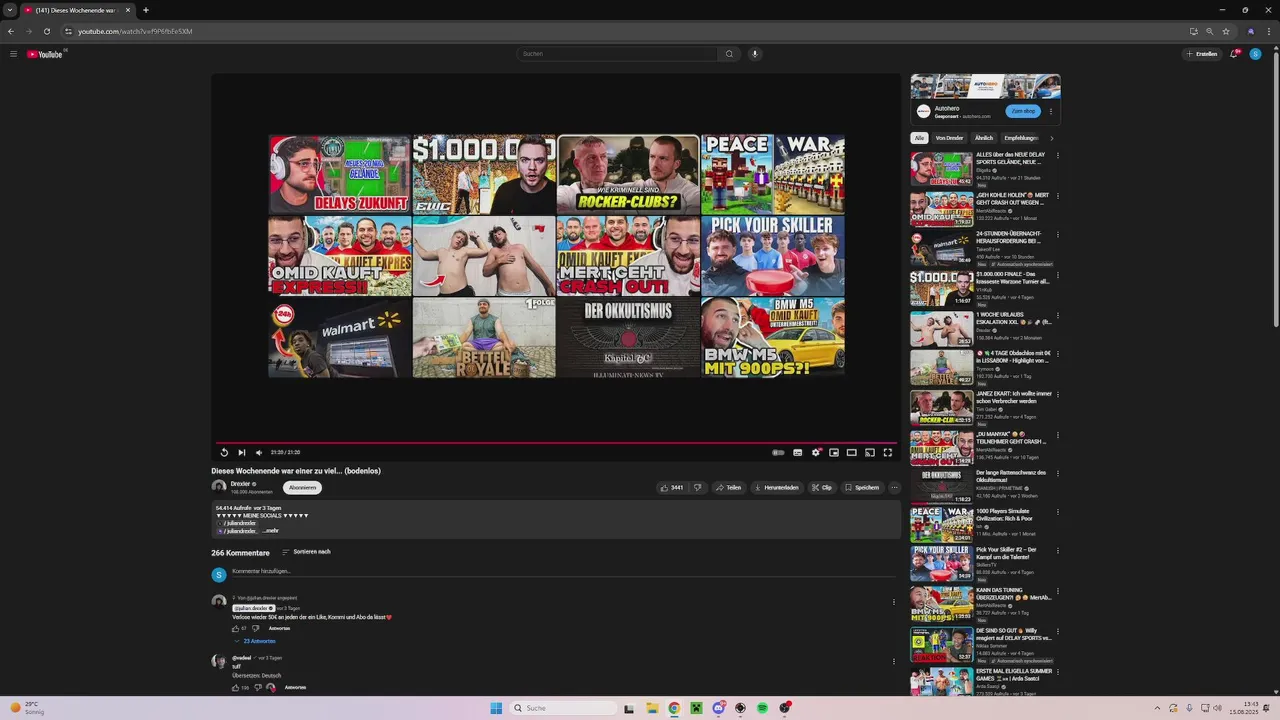The height and width of the screenshot is (720, 1280).
Task: Click end-screen thumbnail 'ROCKER-CLUBS?'
Action: click(628, 174)
